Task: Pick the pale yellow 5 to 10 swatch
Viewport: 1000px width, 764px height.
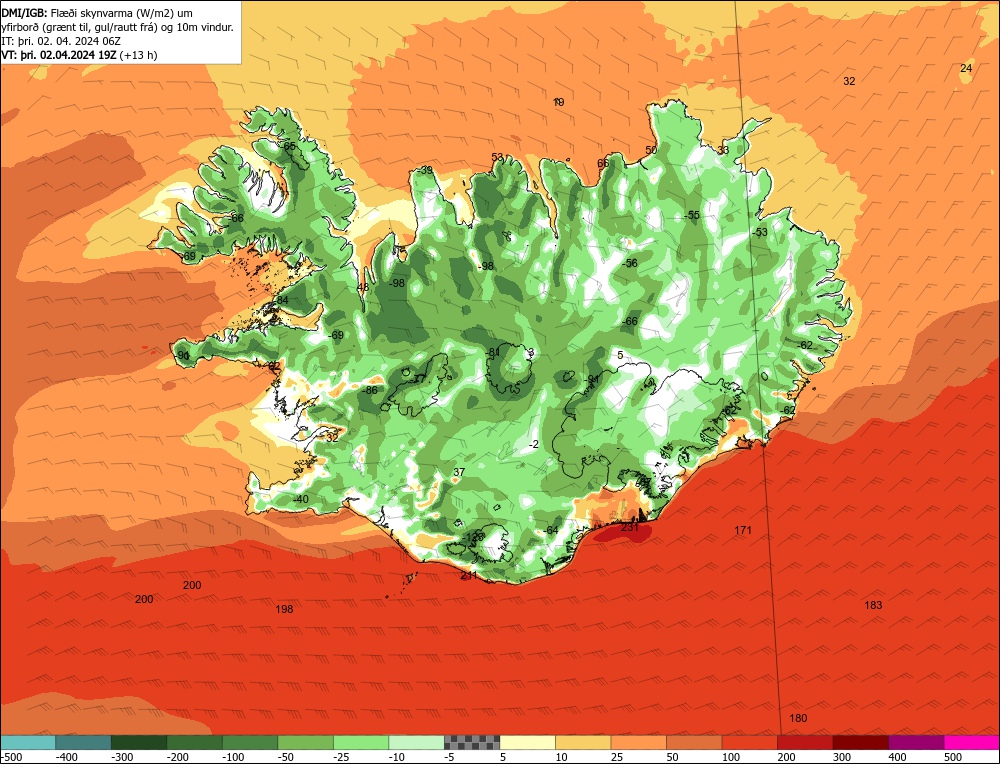Action: (527, 742)
